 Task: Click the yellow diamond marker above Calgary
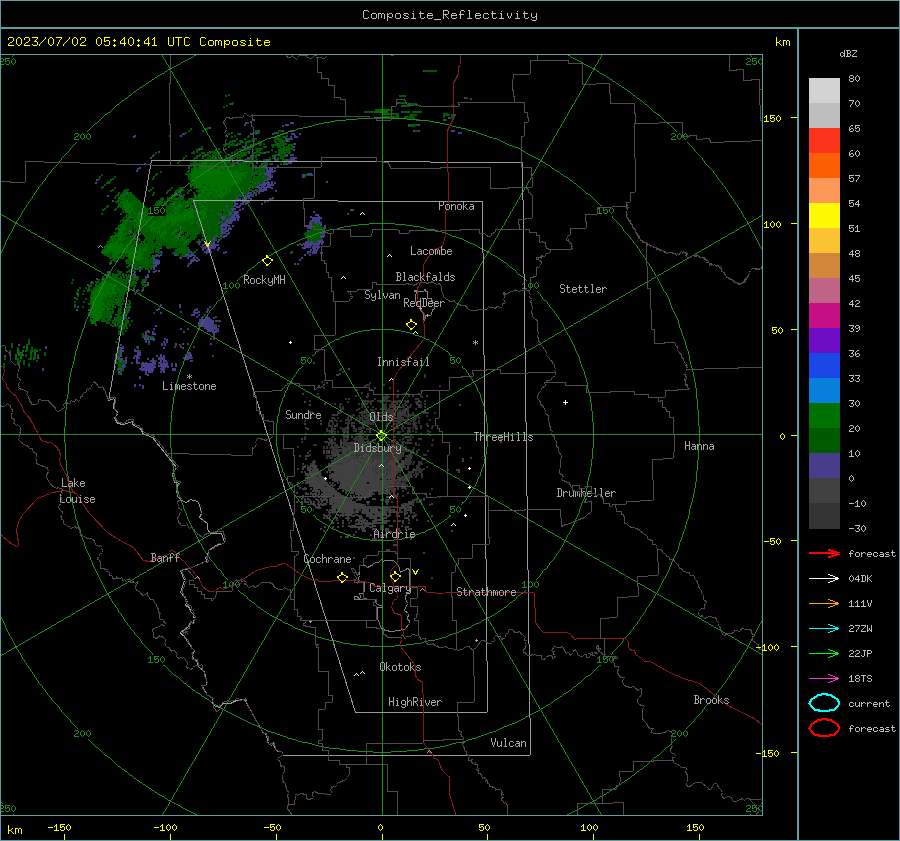click(395, 576)
